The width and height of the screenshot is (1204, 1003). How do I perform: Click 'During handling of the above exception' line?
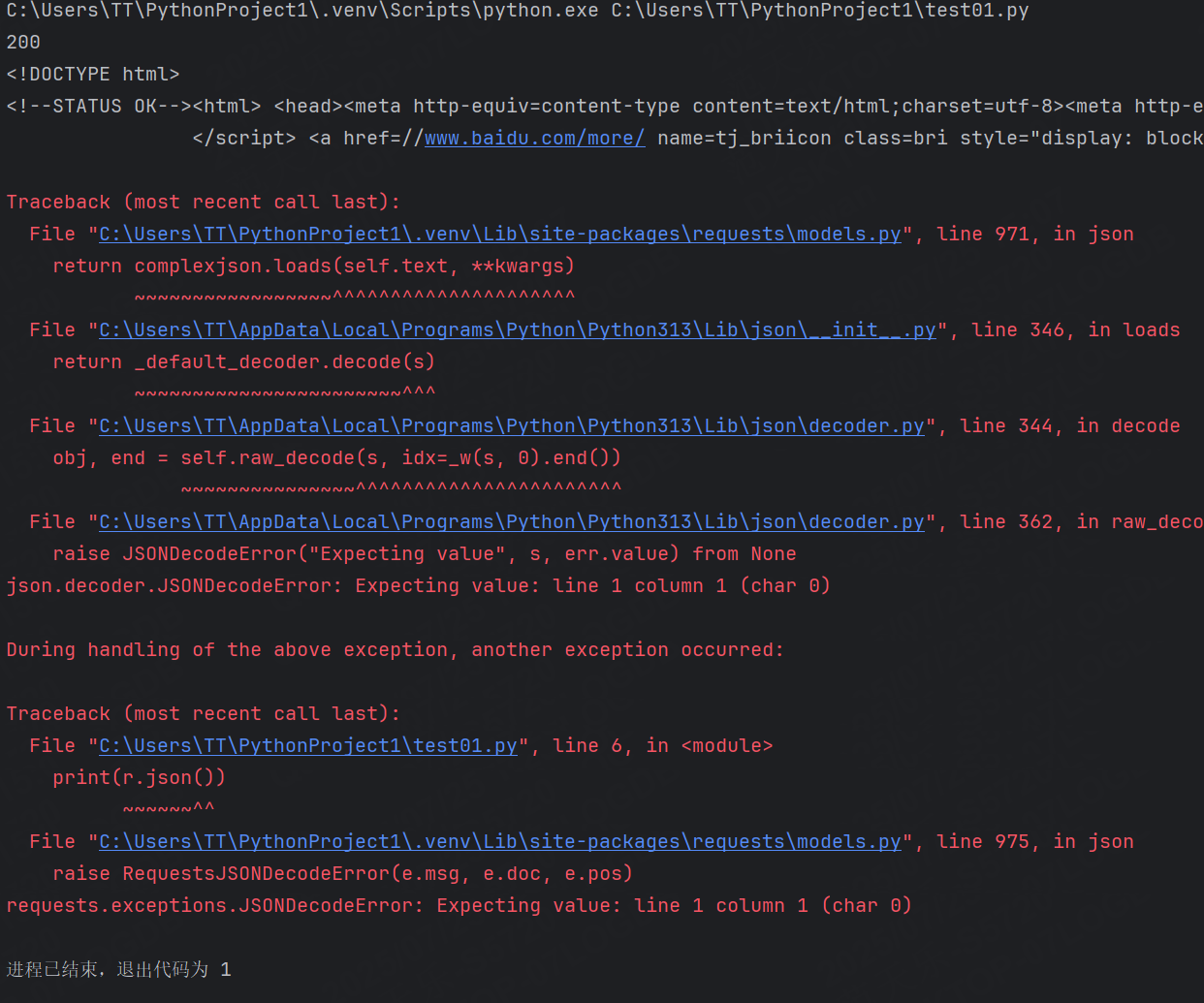(x=396, y=649)
